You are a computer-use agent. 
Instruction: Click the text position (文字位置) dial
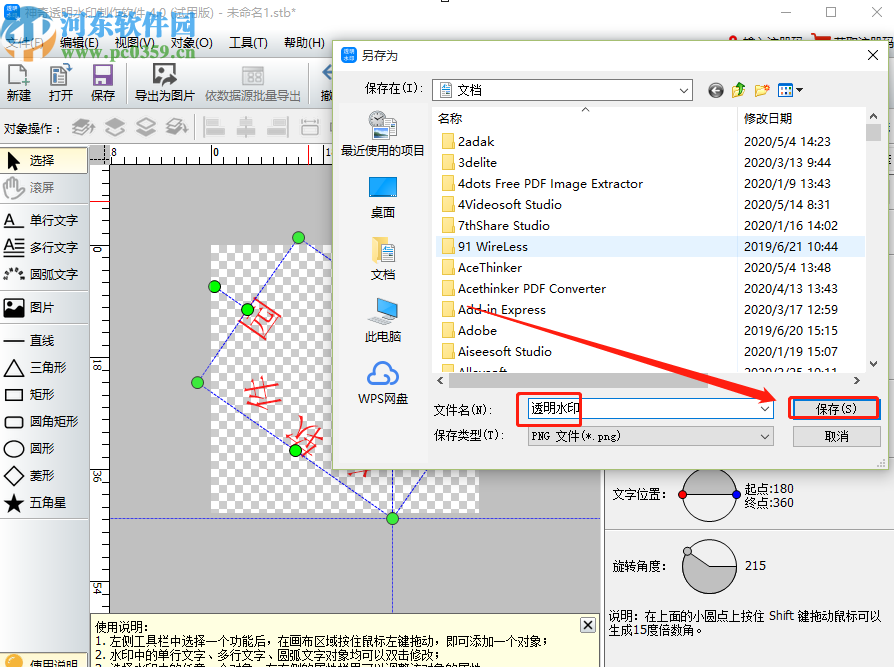[x=709, y=494]
